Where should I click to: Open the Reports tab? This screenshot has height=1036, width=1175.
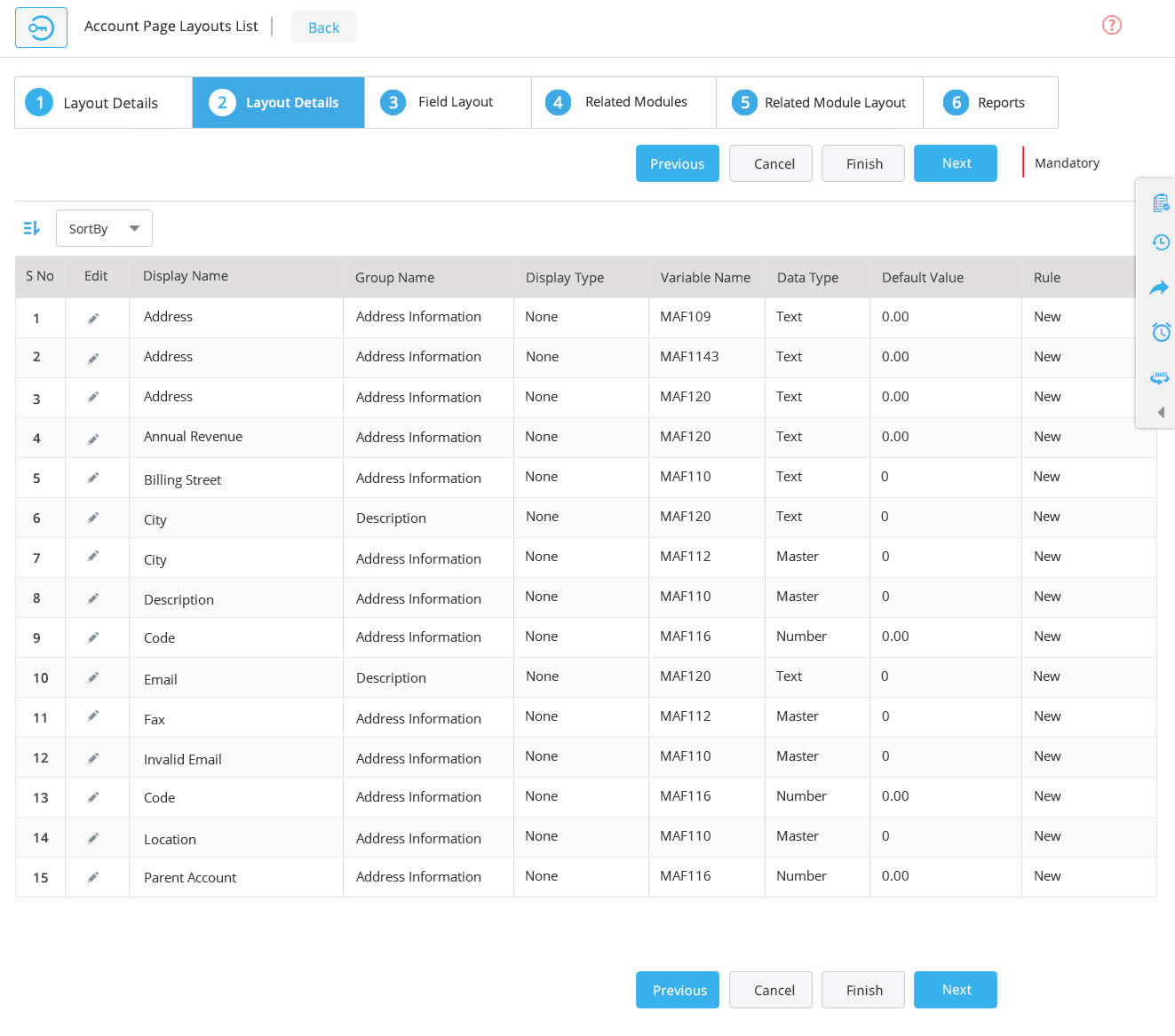(x=990, y=102)
